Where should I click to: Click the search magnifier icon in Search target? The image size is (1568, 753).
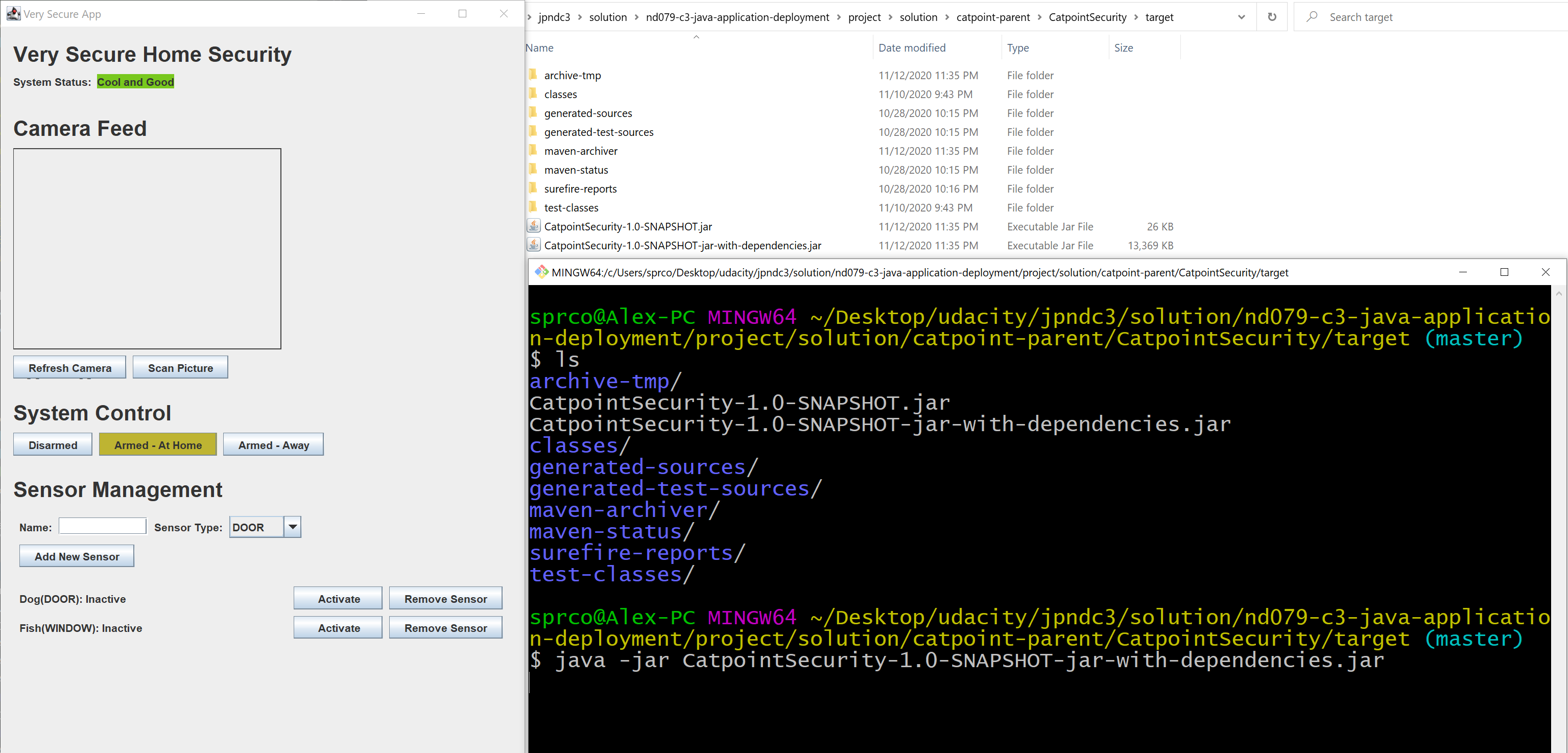point(1312,17)
